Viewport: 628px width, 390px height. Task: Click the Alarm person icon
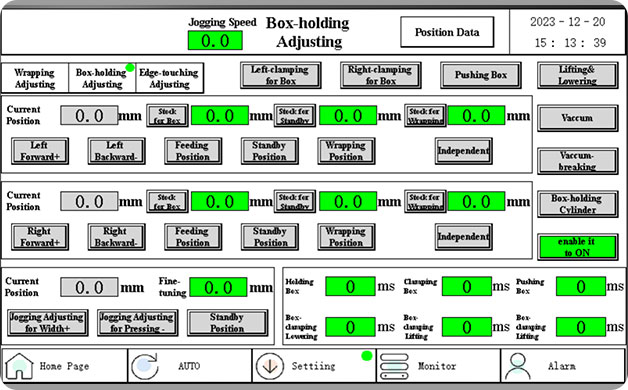pos(518,366)
